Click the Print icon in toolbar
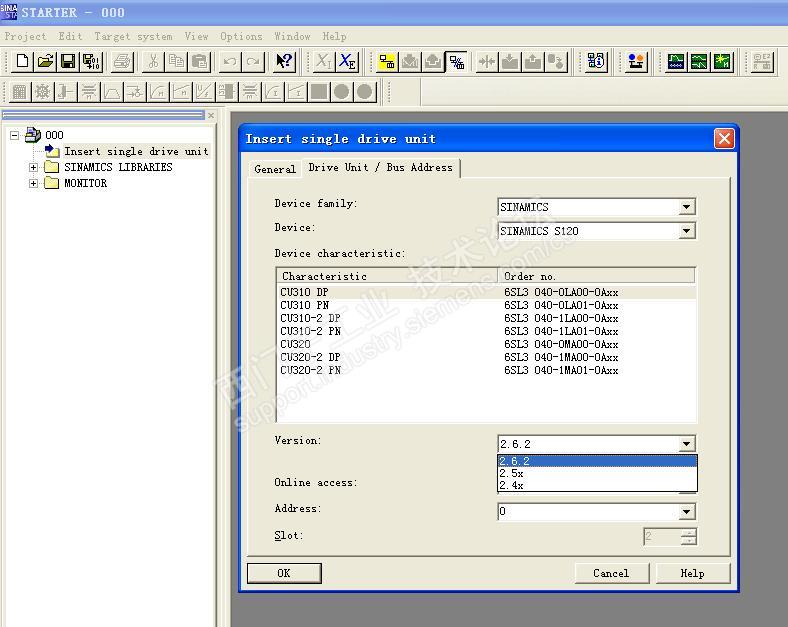The height and width of the screenshot is (627, 788). [122, 61]
